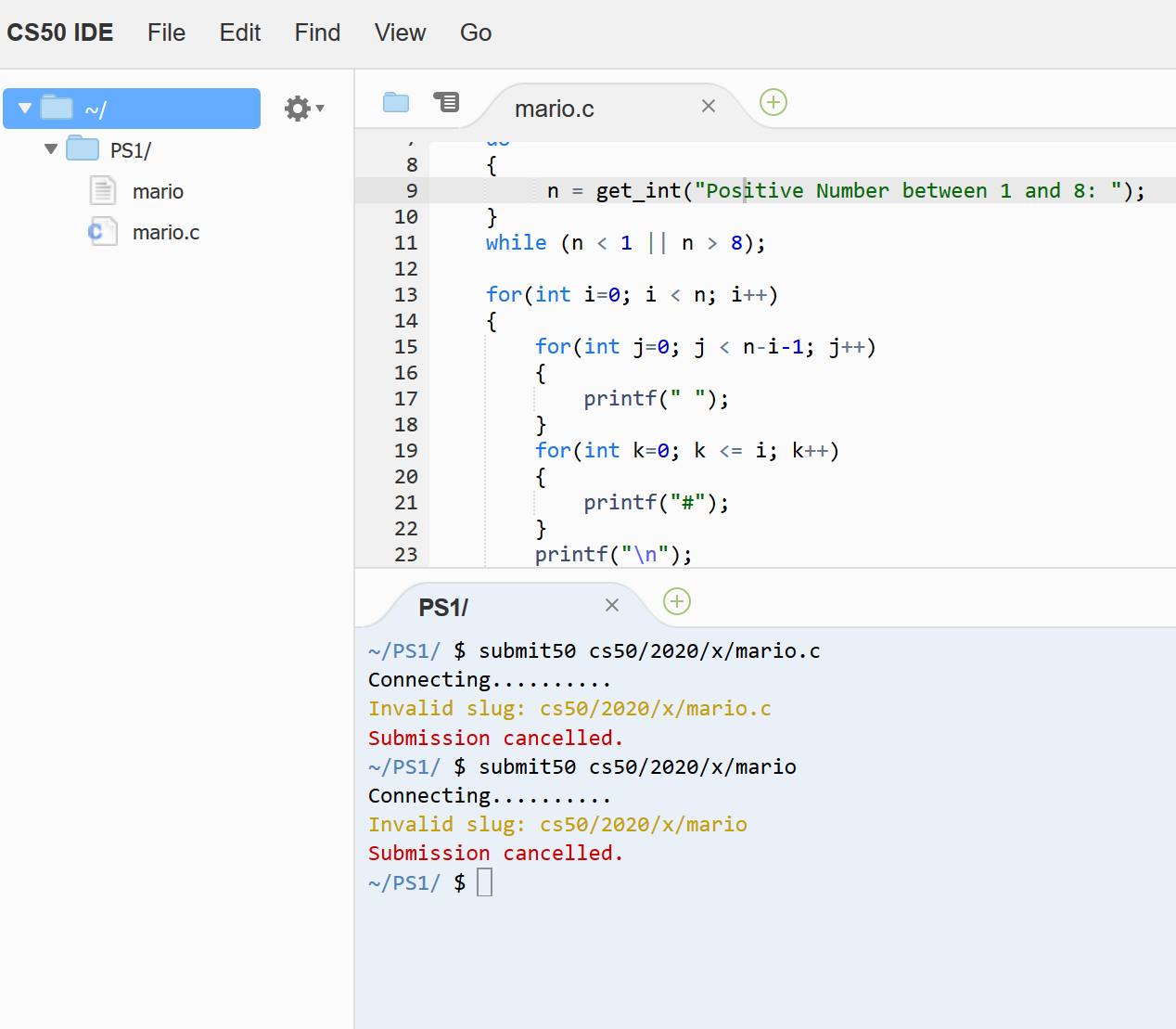Click the last 'Submission cancelled.' message
This screenshot has height=1029, width=1176.
495,853
